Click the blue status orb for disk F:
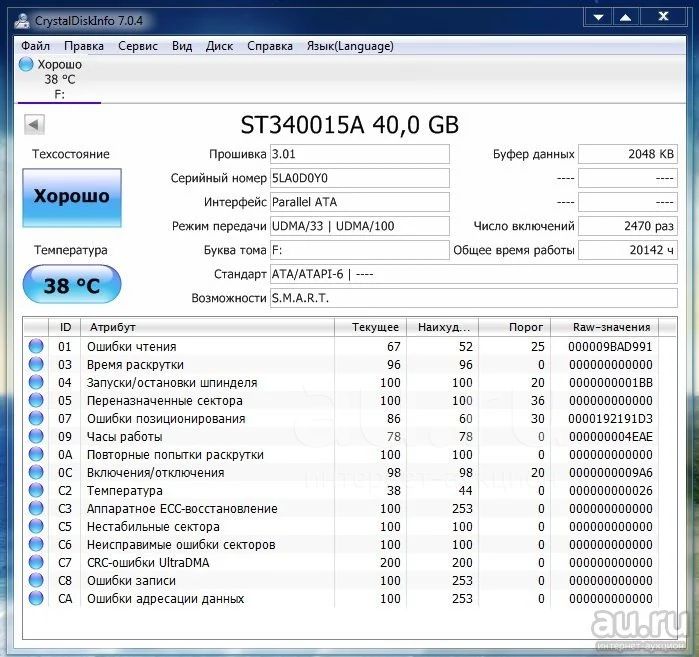 pos(26,63)
